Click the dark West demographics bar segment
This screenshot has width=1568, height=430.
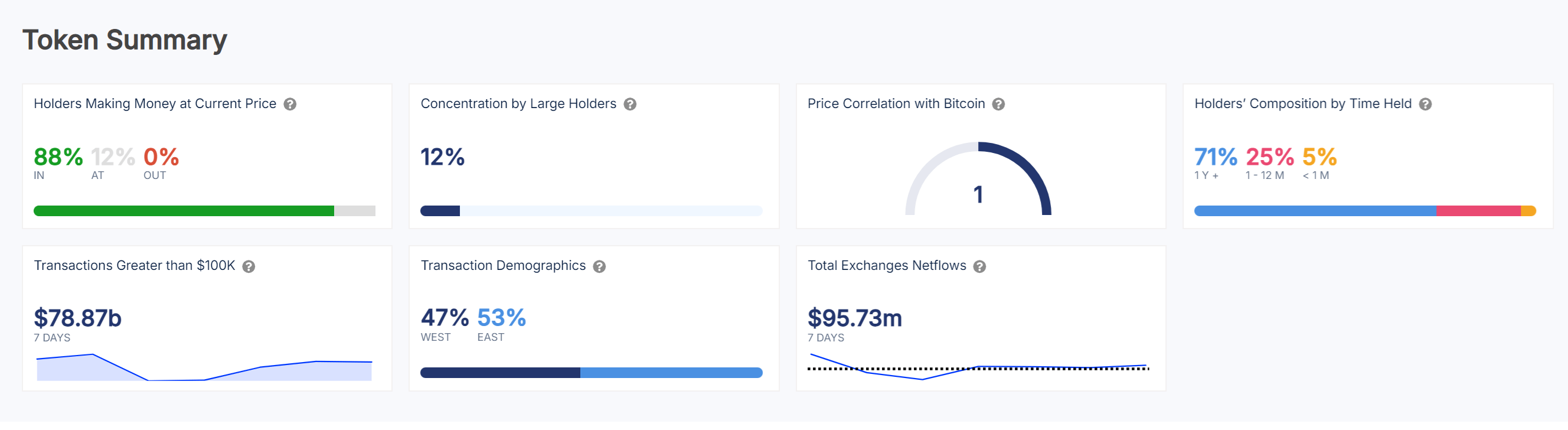(x=499, y=373)
